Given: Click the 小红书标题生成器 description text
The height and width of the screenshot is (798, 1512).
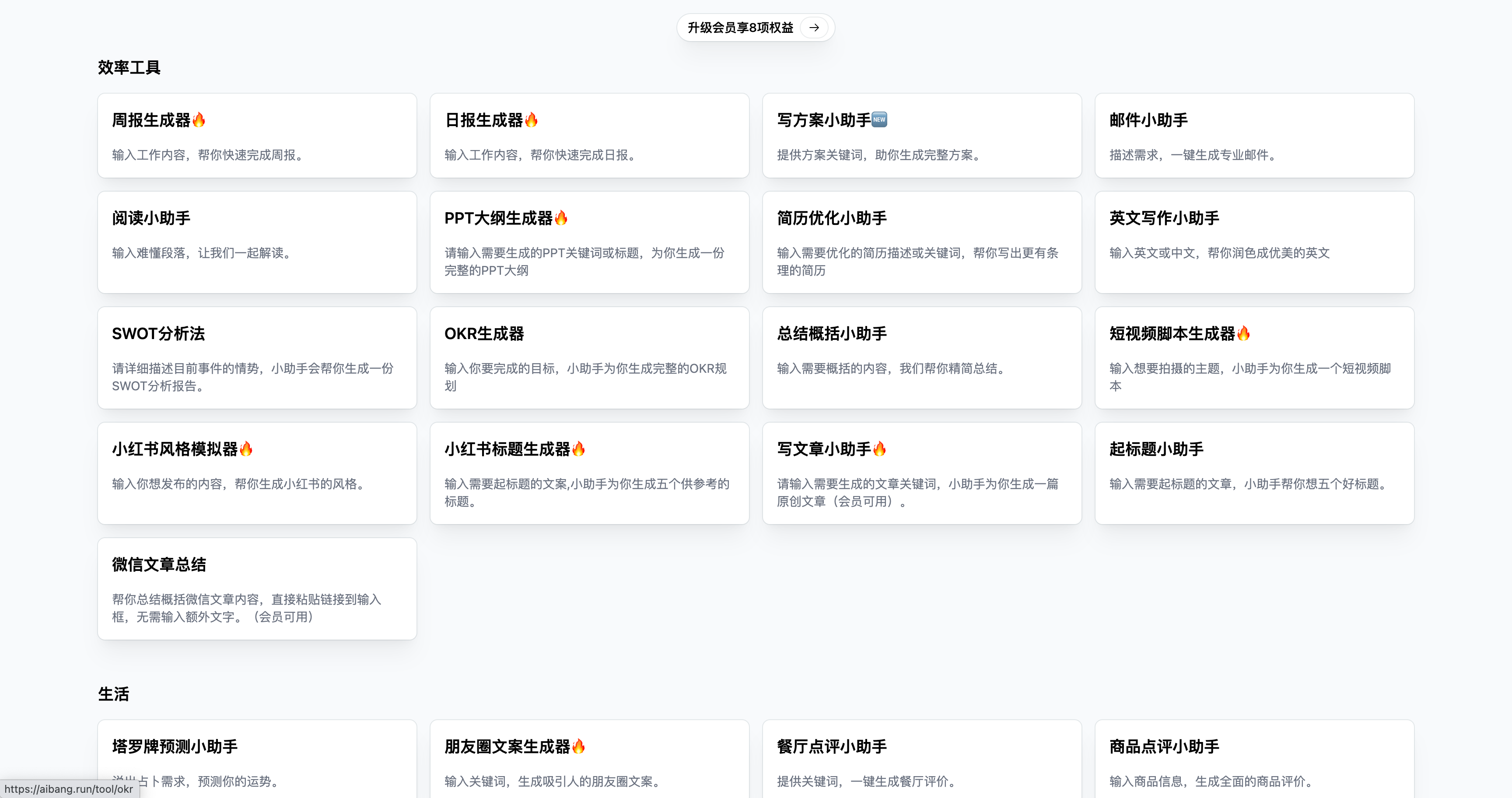Looking at the screenshot, I should pyautogui.click(x=587, y=493).
